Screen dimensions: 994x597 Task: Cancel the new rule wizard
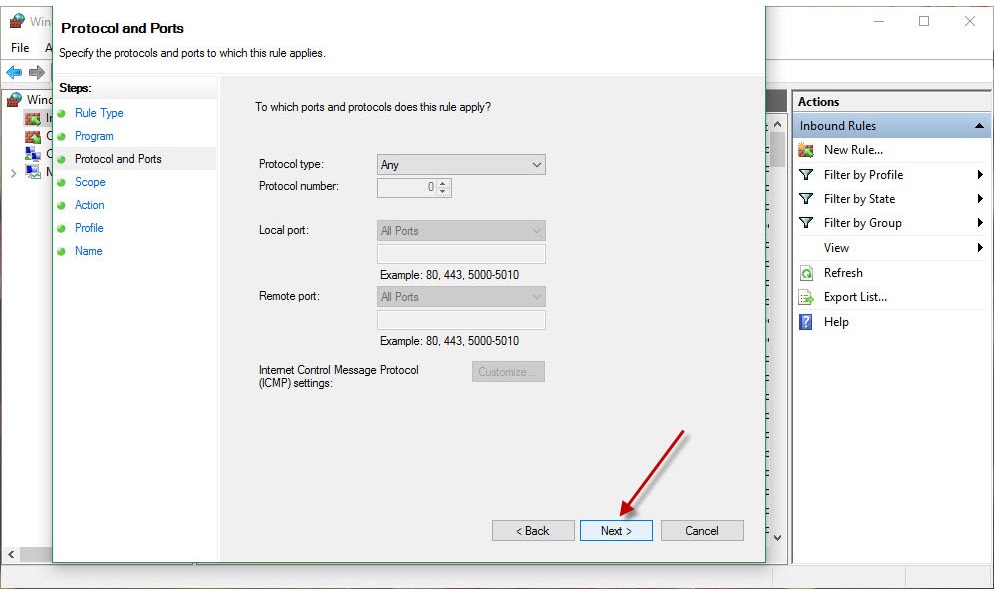point(702,531)
